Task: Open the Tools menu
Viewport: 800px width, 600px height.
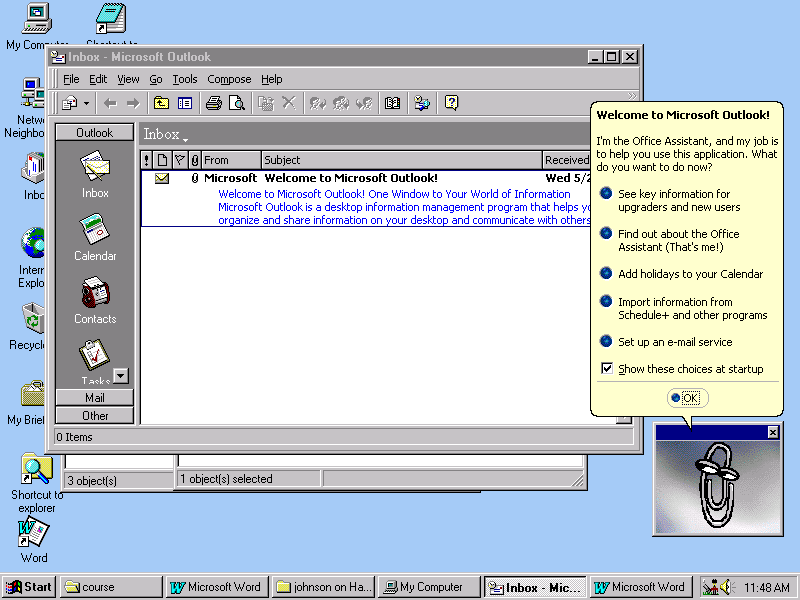Action: point(185,80)
